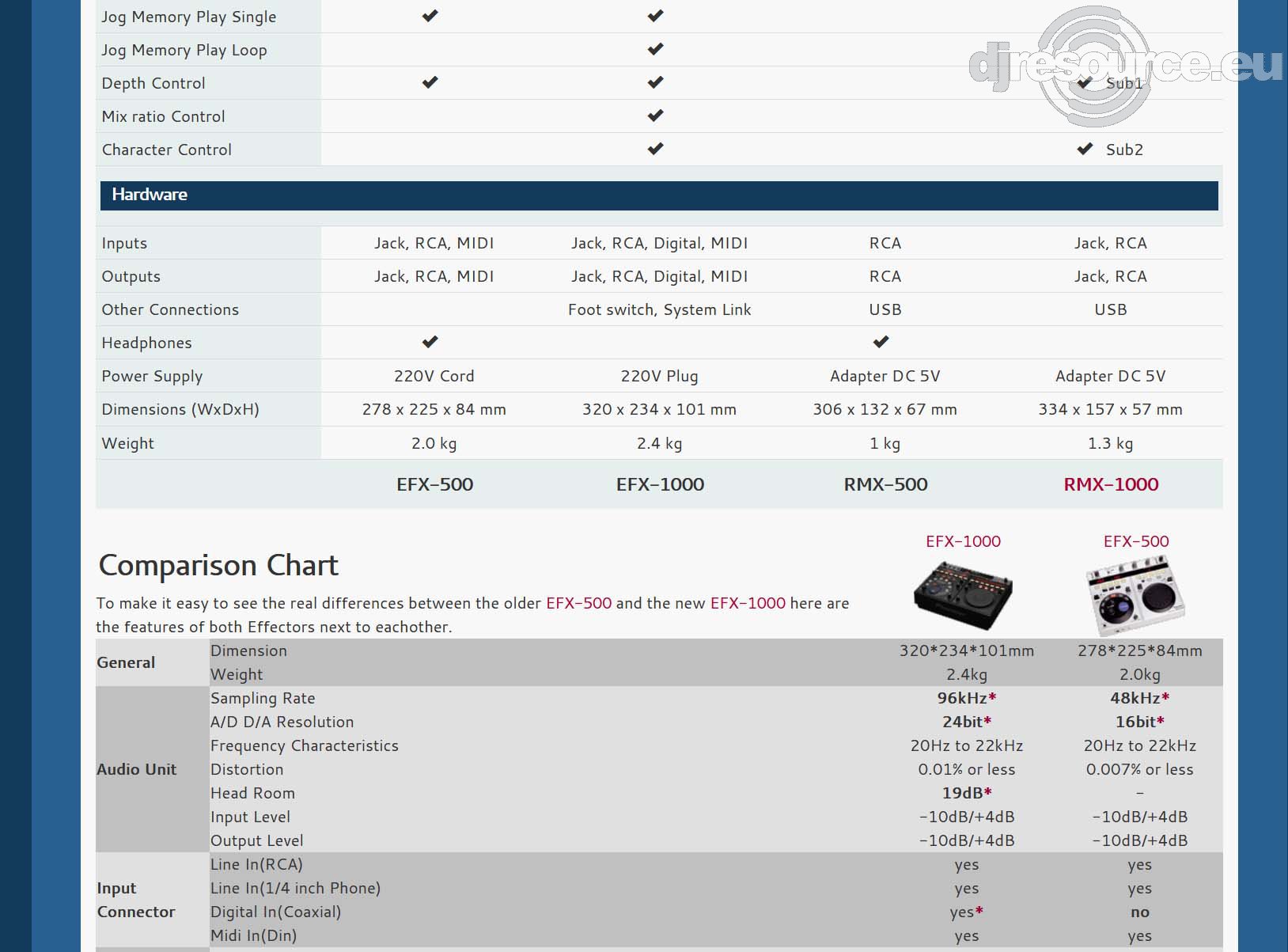
Task: Click 'Foot switch, System Link' cell
Action: (660, 309)
